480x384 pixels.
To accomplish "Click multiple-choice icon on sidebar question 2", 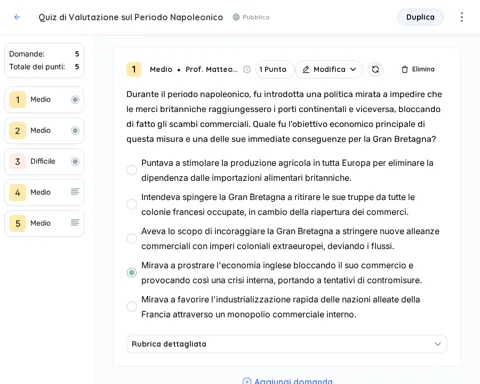I will tap(75, 130).
